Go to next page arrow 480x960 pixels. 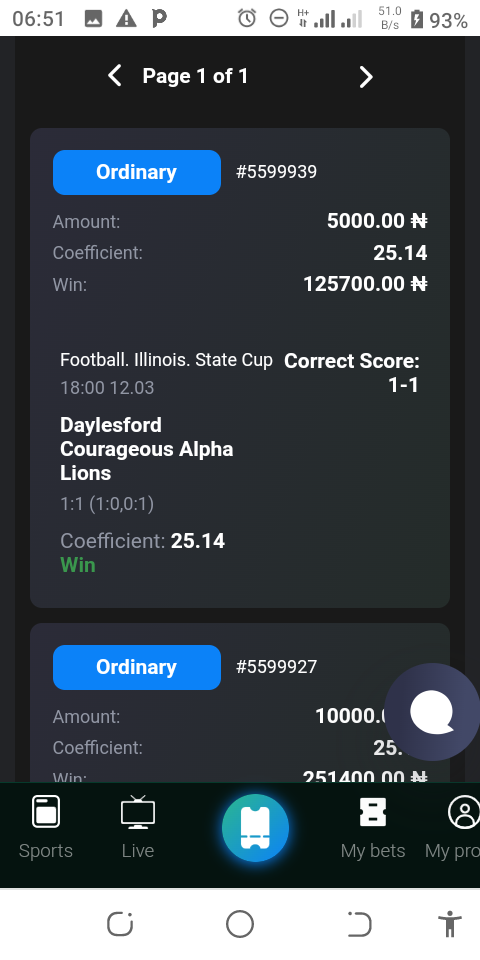click(x=366, y=77)
